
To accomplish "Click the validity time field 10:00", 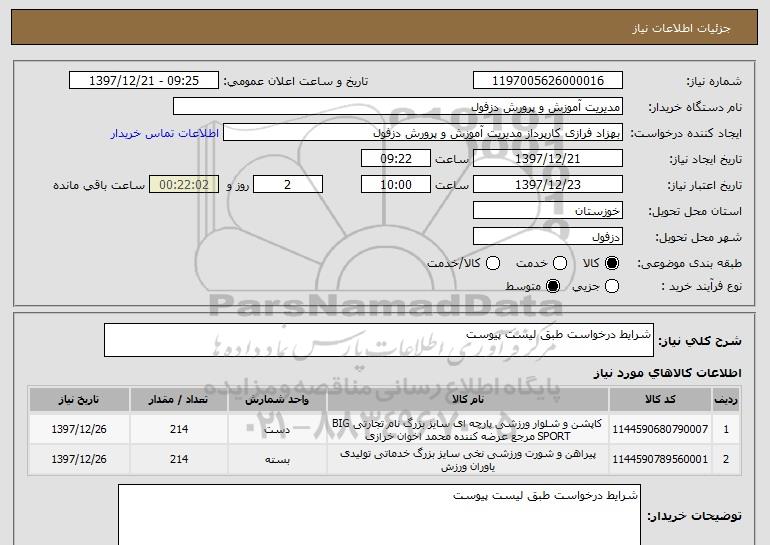I will 396,185.
